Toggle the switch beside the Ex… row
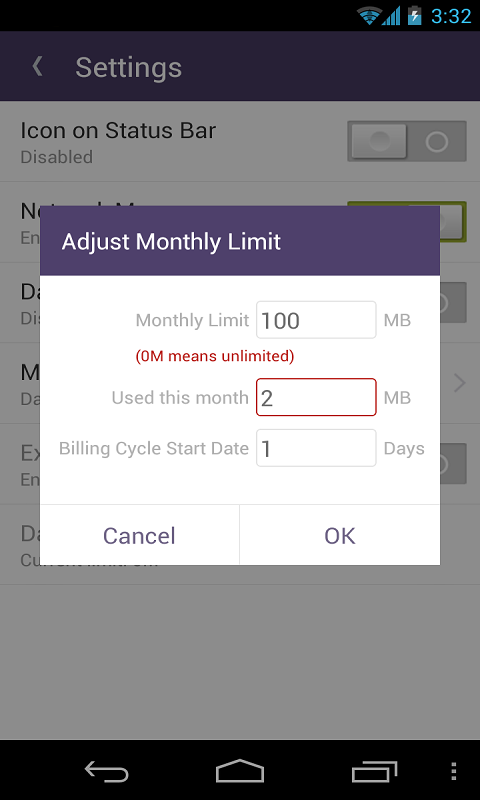Image resolution: width=480 pixels, height=800 pixels. point(453,463)
